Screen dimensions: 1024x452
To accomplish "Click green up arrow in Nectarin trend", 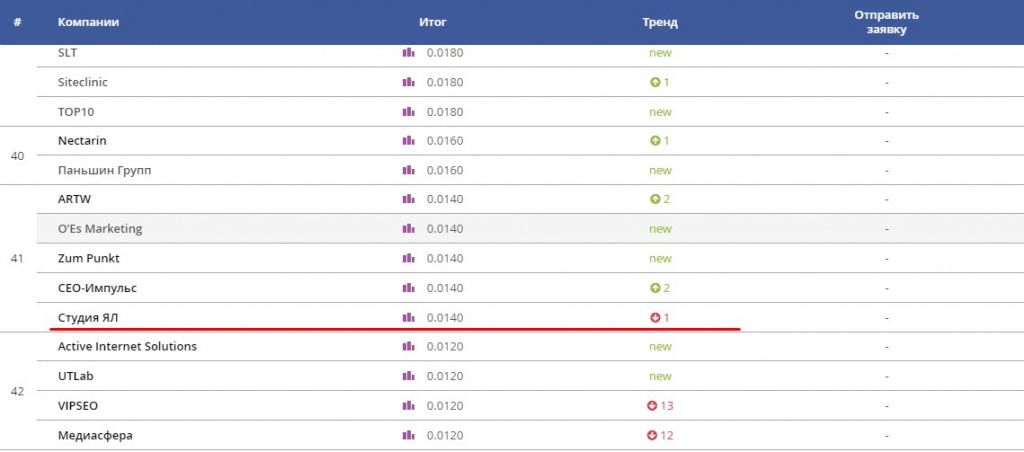I will [655, 140].
